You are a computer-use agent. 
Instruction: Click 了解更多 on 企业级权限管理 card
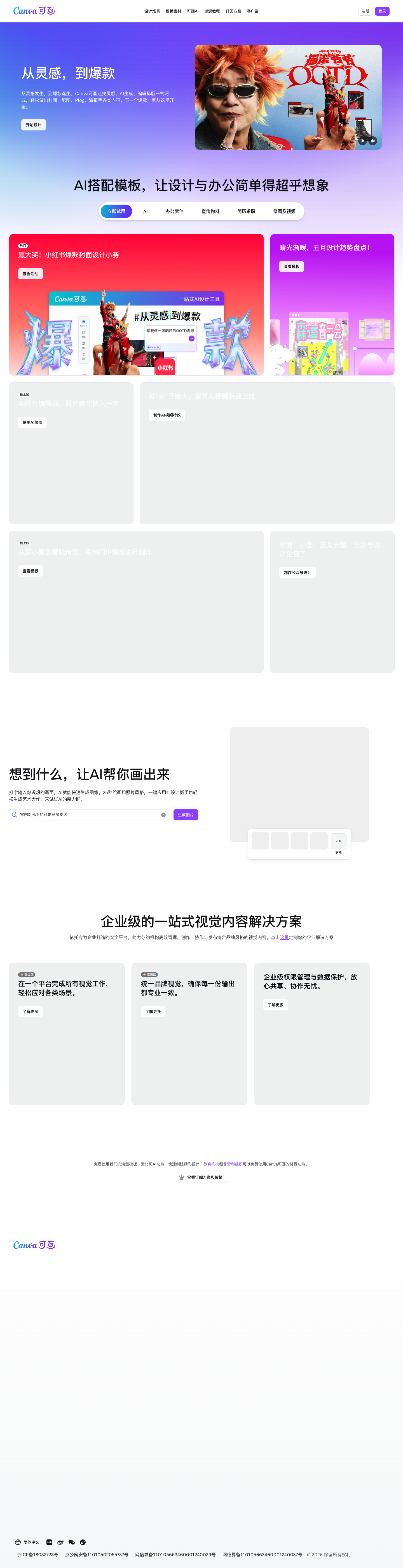(x=276, y=1005)
